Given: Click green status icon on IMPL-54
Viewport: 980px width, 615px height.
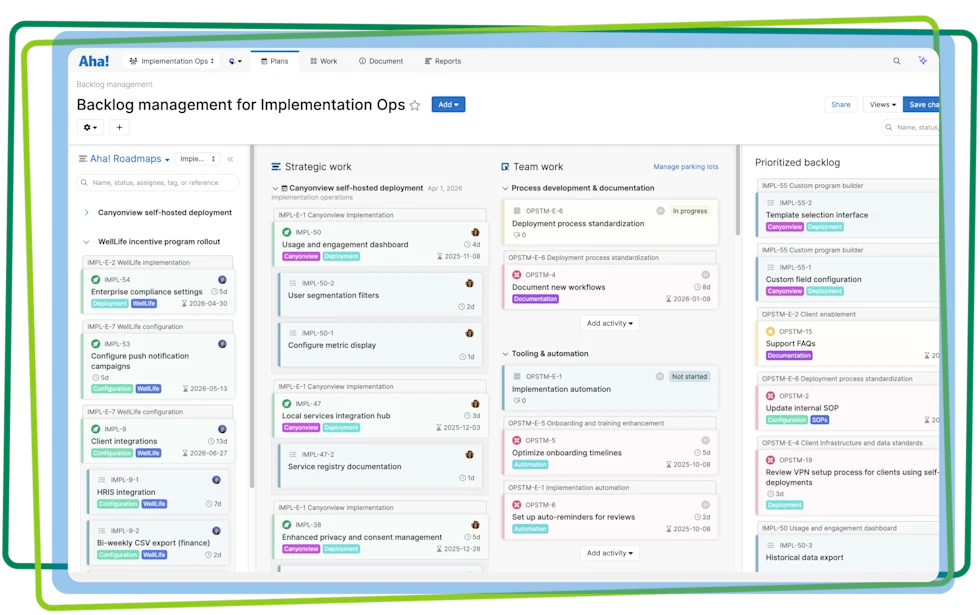Looking at the screenshot, I should coord(96,280).
